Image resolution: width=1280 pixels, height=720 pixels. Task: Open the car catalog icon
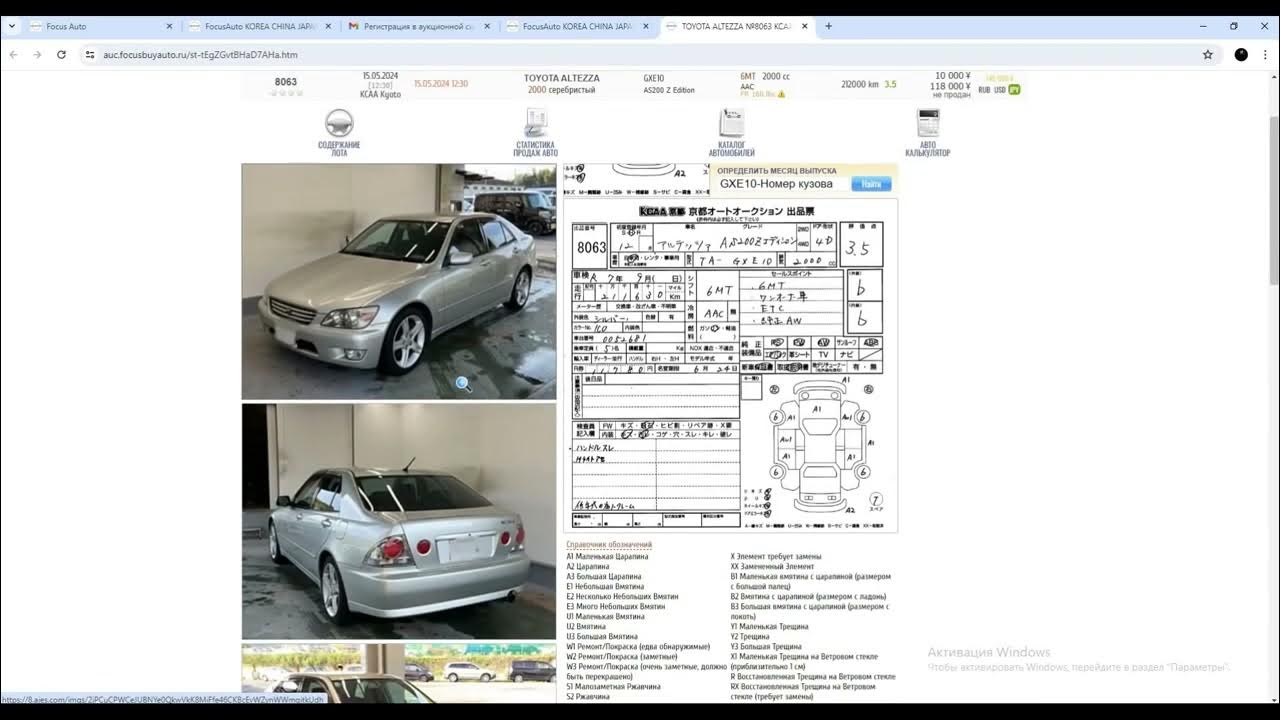[x=731, y=123]
